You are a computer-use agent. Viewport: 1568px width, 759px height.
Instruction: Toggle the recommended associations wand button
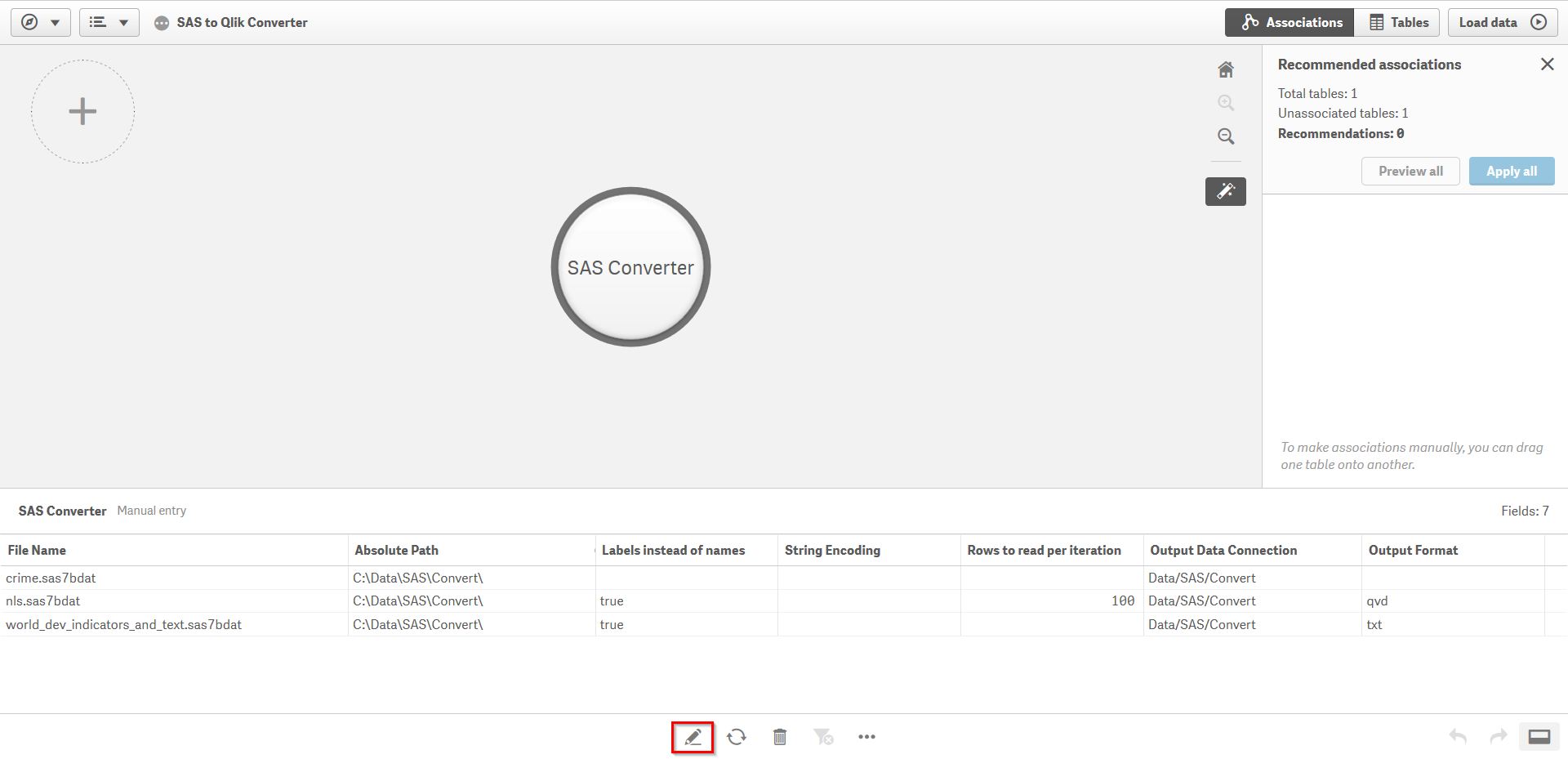click(1226, 191)
